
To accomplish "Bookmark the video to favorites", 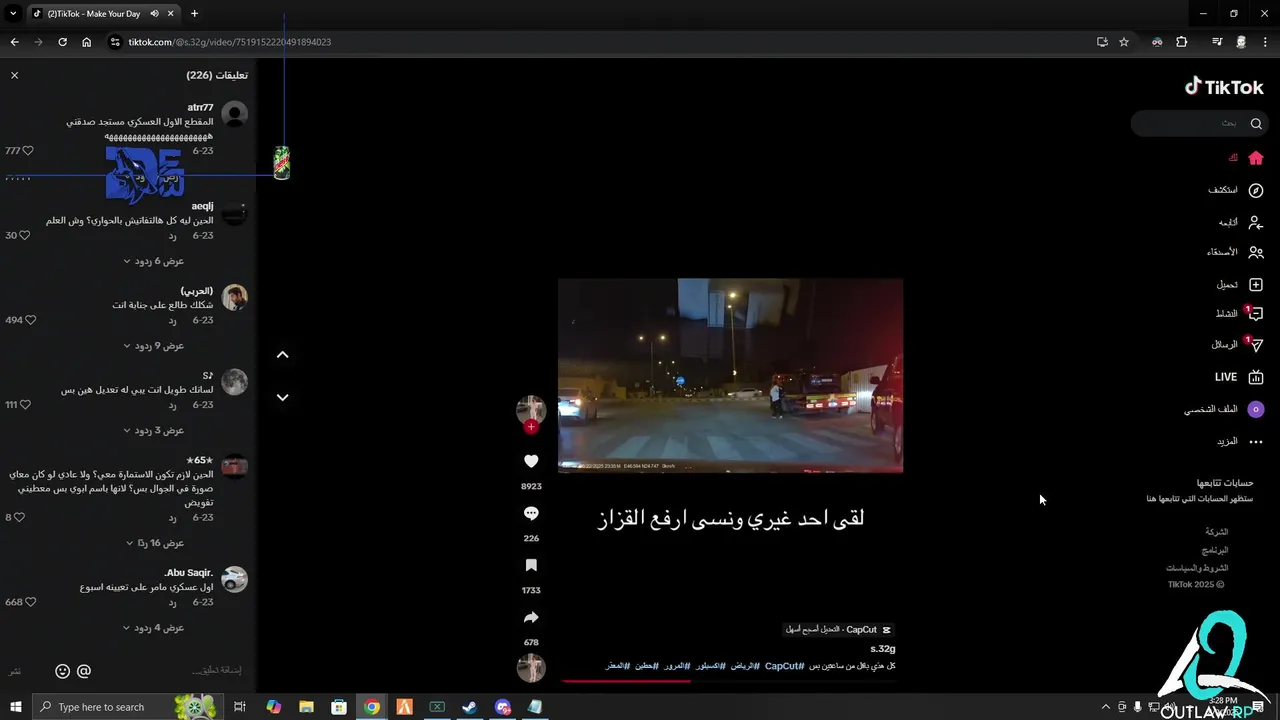I will (531, 566).
